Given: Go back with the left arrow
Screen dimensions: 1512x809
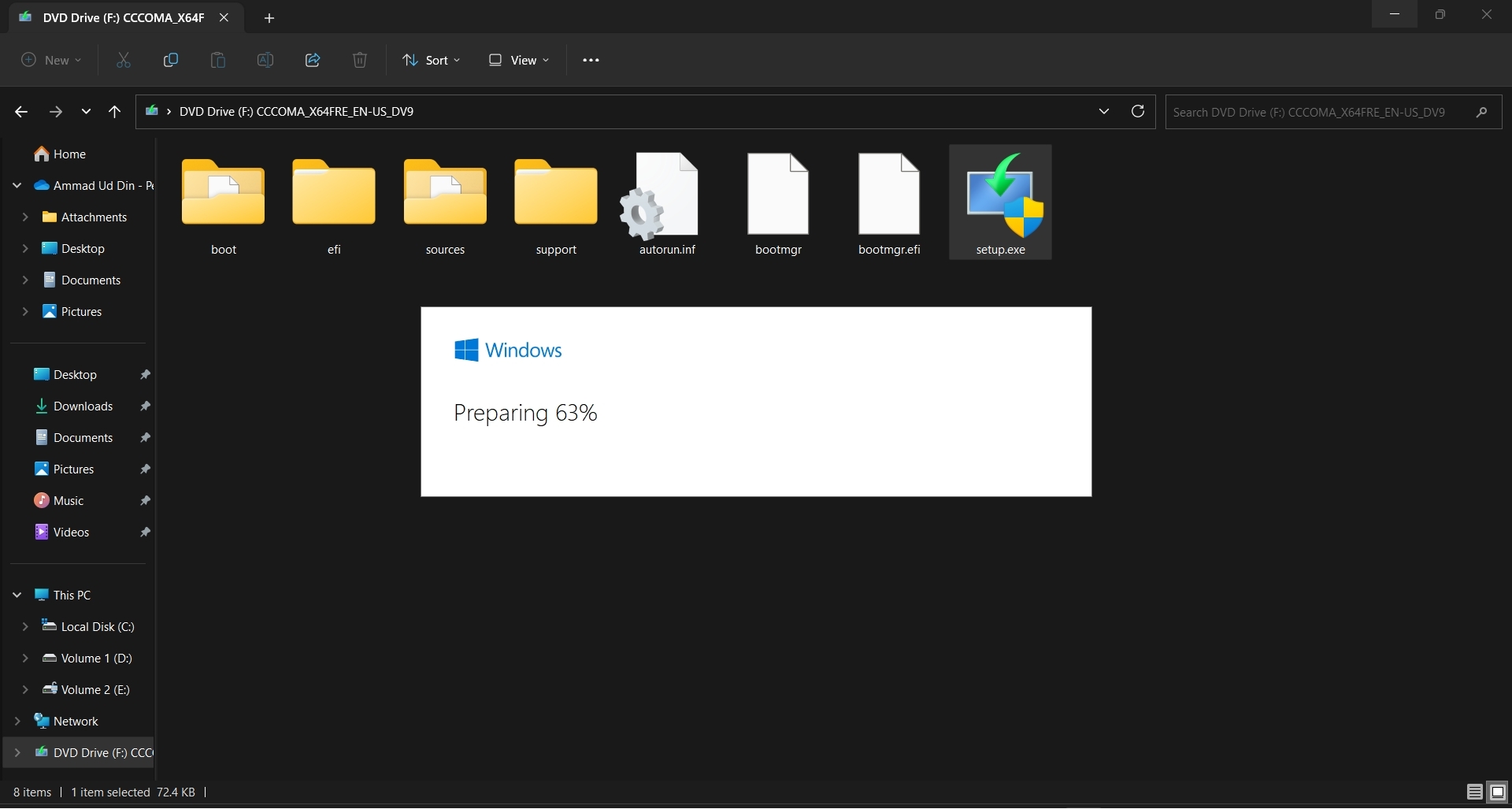Looking at the screenshot, I should click(x=21, y=112).
